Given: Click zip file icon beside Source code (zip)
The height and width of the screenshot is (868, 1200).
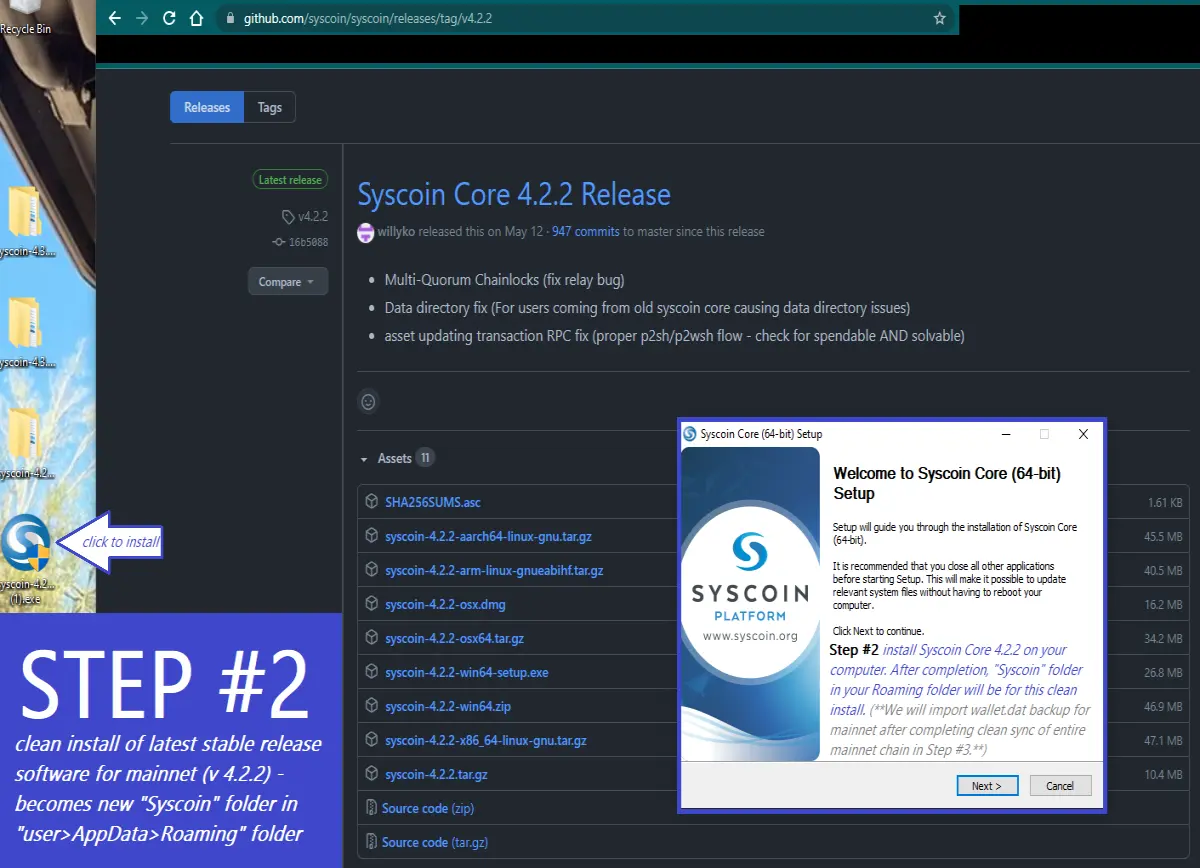Looking at the screenshot, I should pos(371,808).
